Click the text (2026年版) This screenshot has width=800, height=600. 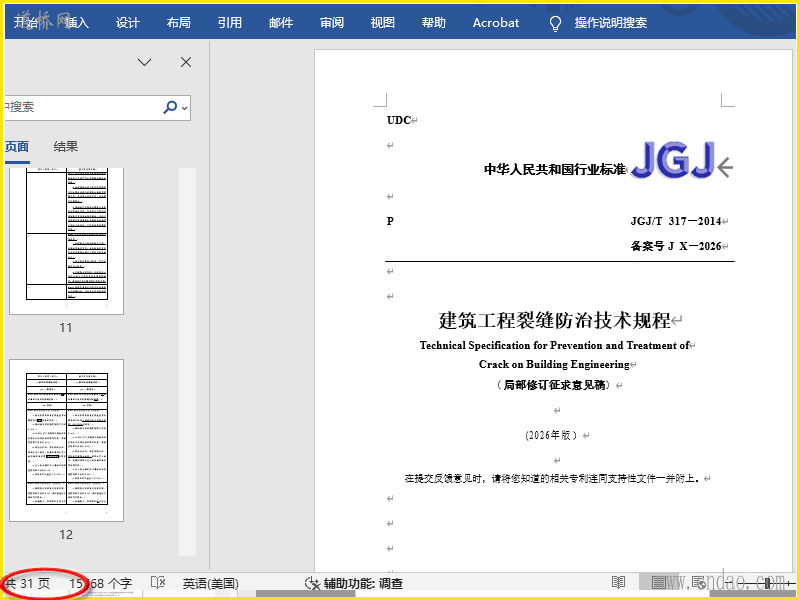552,435
